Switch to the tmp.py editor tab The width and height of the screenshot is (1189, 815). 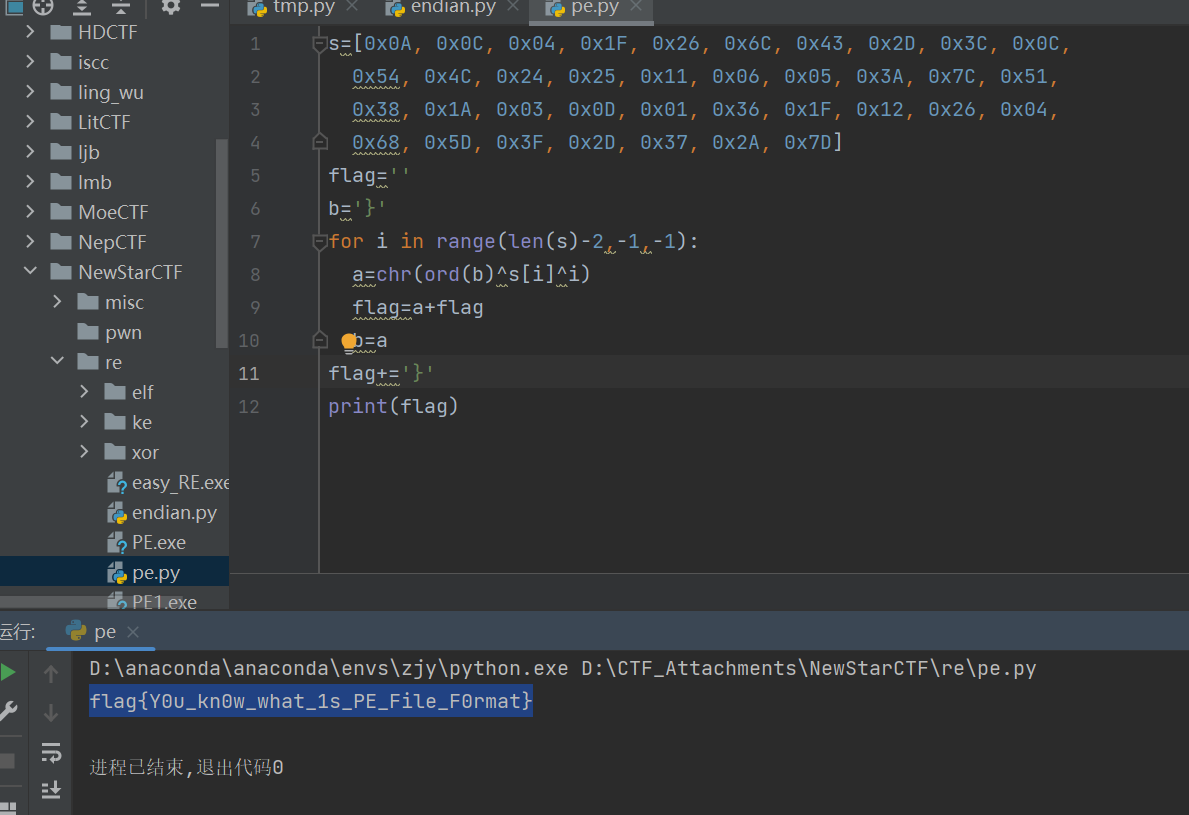point(302,8)
